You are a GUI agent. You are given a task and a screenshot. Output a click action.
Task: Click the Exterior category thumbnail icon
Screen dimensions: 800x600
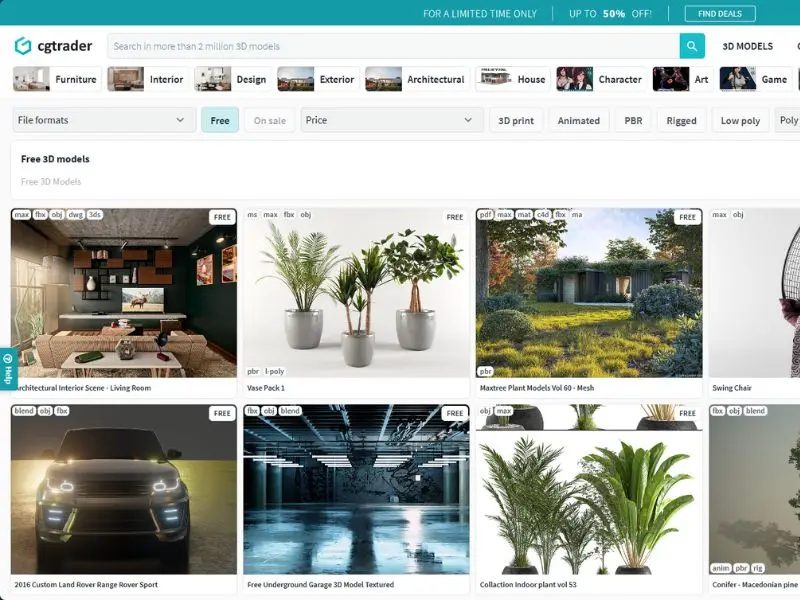pyautogui.click(x=295, y=79)
